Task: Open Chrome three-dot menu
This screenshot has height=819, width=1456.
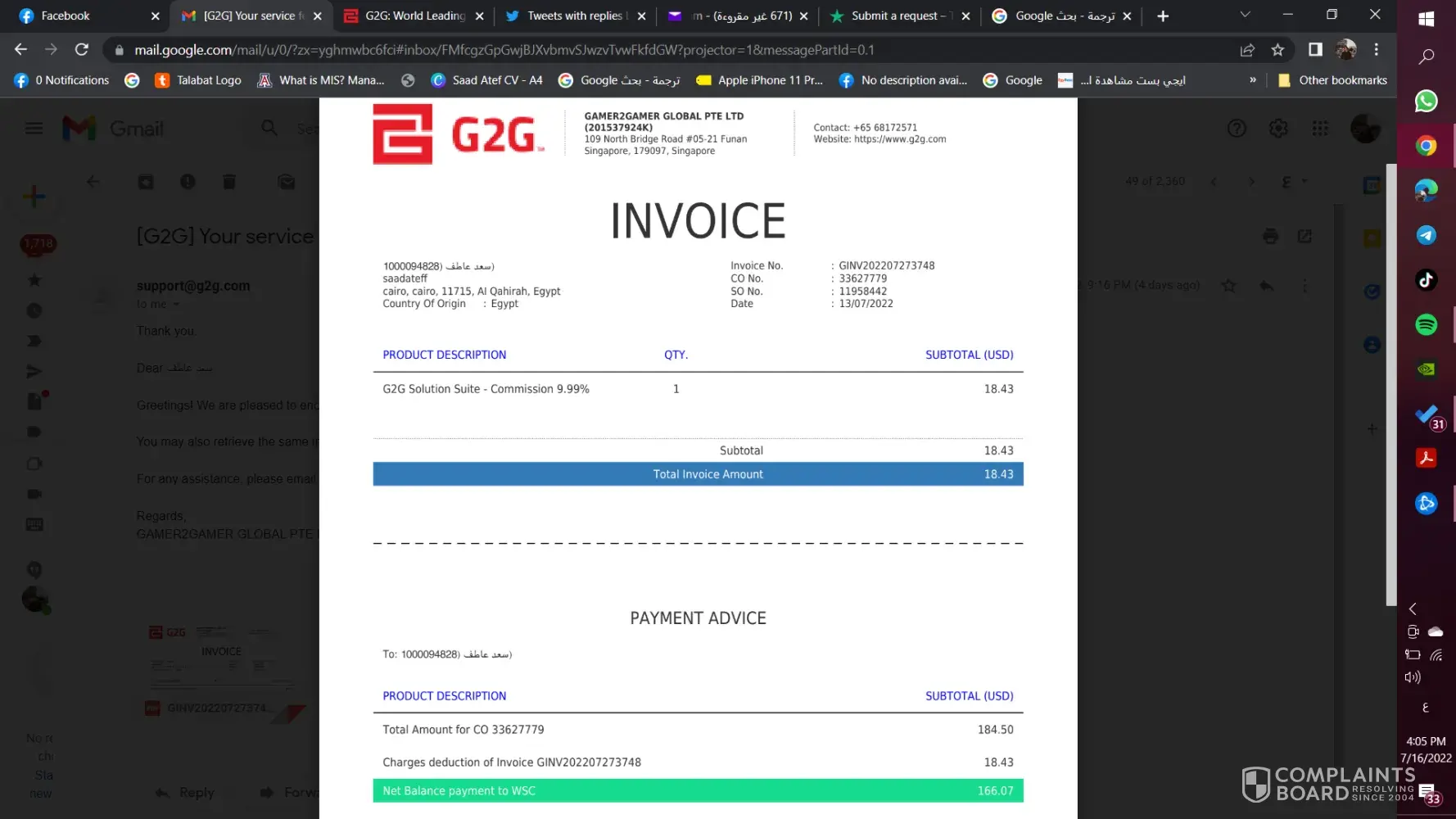Action: (x=1377, y=50)
